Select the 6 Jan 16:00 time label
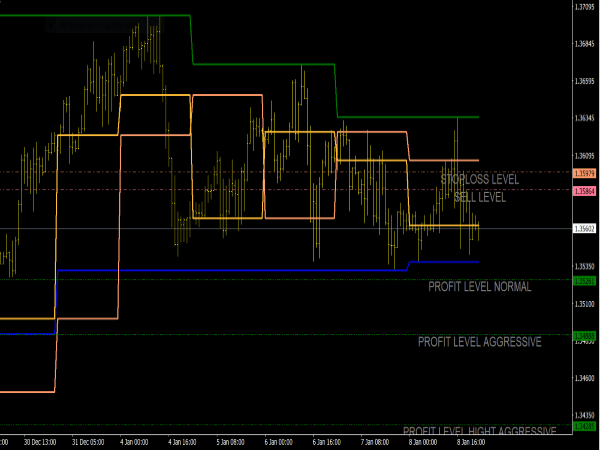Image resolution: width=600 pixels, height=450 pixels. 326,441
